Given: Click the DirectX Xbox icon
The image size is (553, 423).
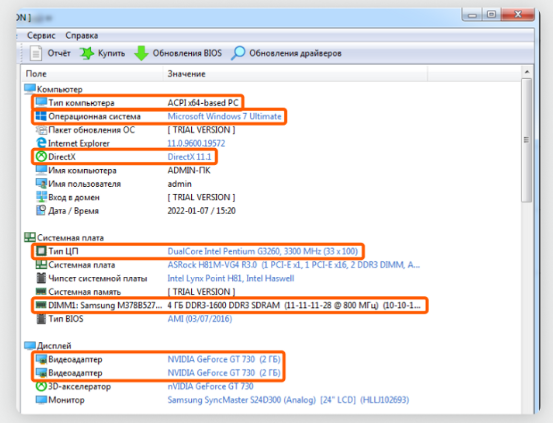Looking at the screenshot, I should click(x=41, y=156).
